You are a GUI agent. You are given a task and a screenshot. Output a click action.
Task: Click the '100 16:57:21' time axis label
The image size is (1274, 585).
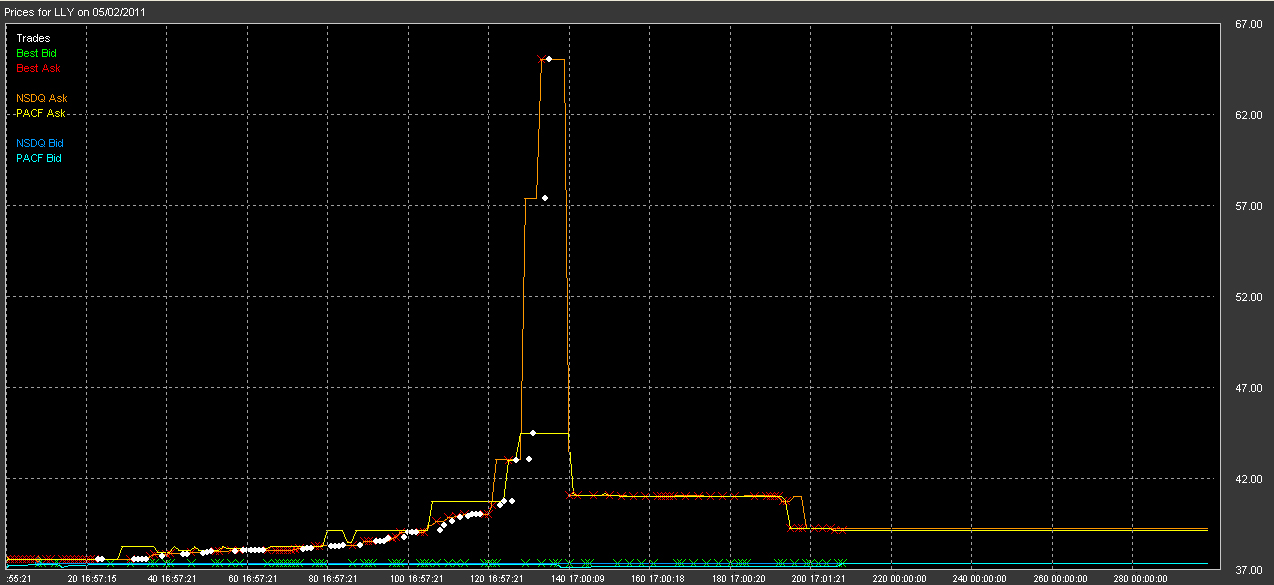coord(416,578)
